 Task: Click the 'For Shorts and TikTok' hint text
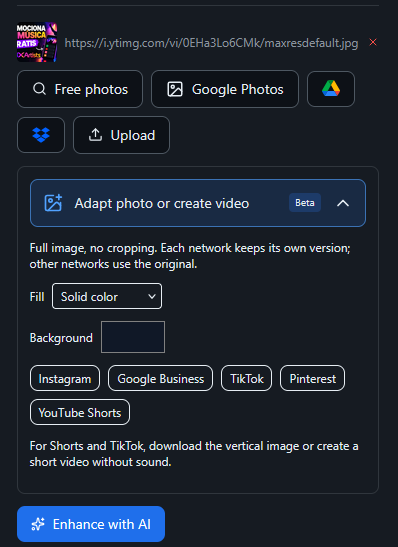(x=194, y=454)
